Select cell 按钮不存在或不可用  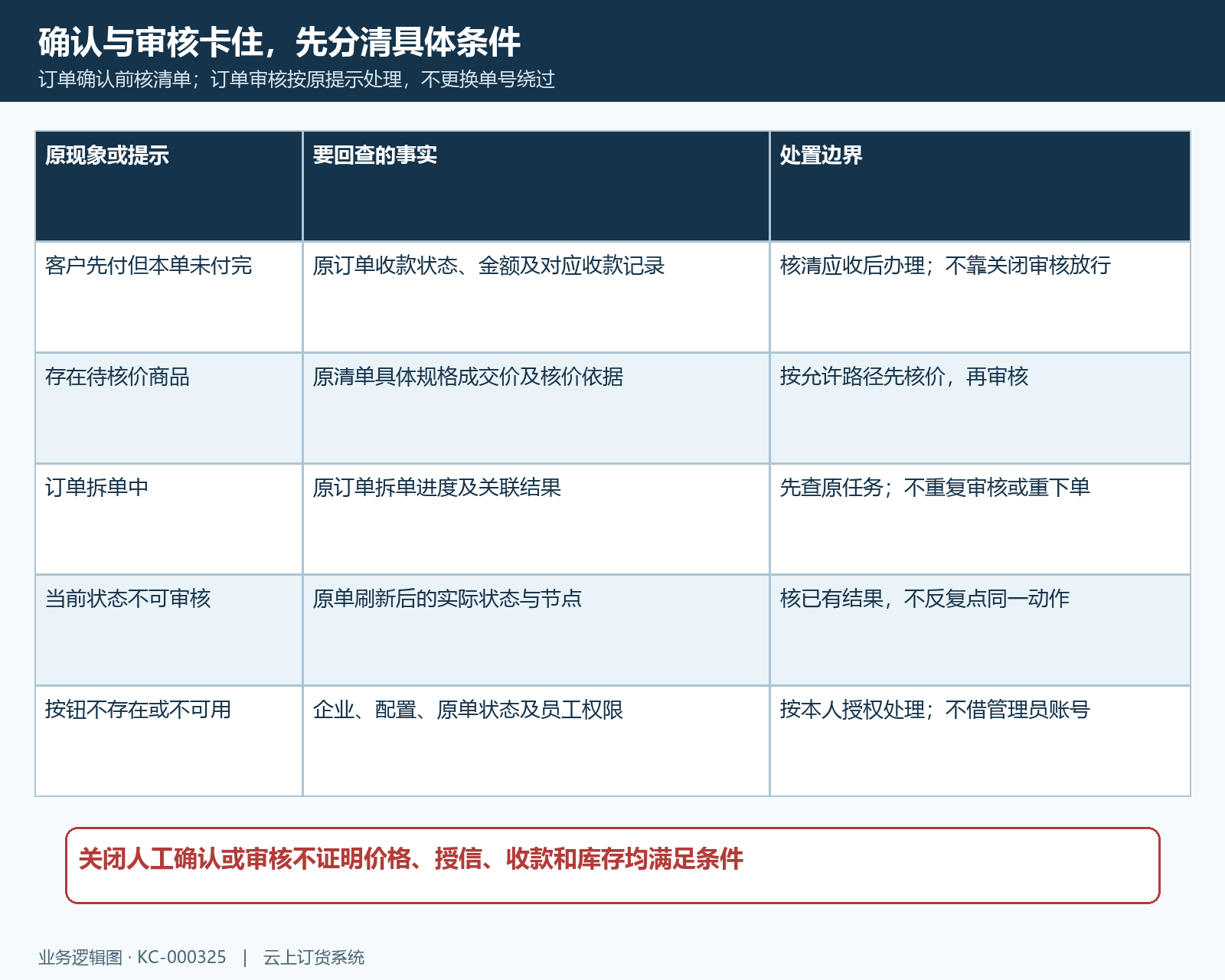(x=168, y=741)
